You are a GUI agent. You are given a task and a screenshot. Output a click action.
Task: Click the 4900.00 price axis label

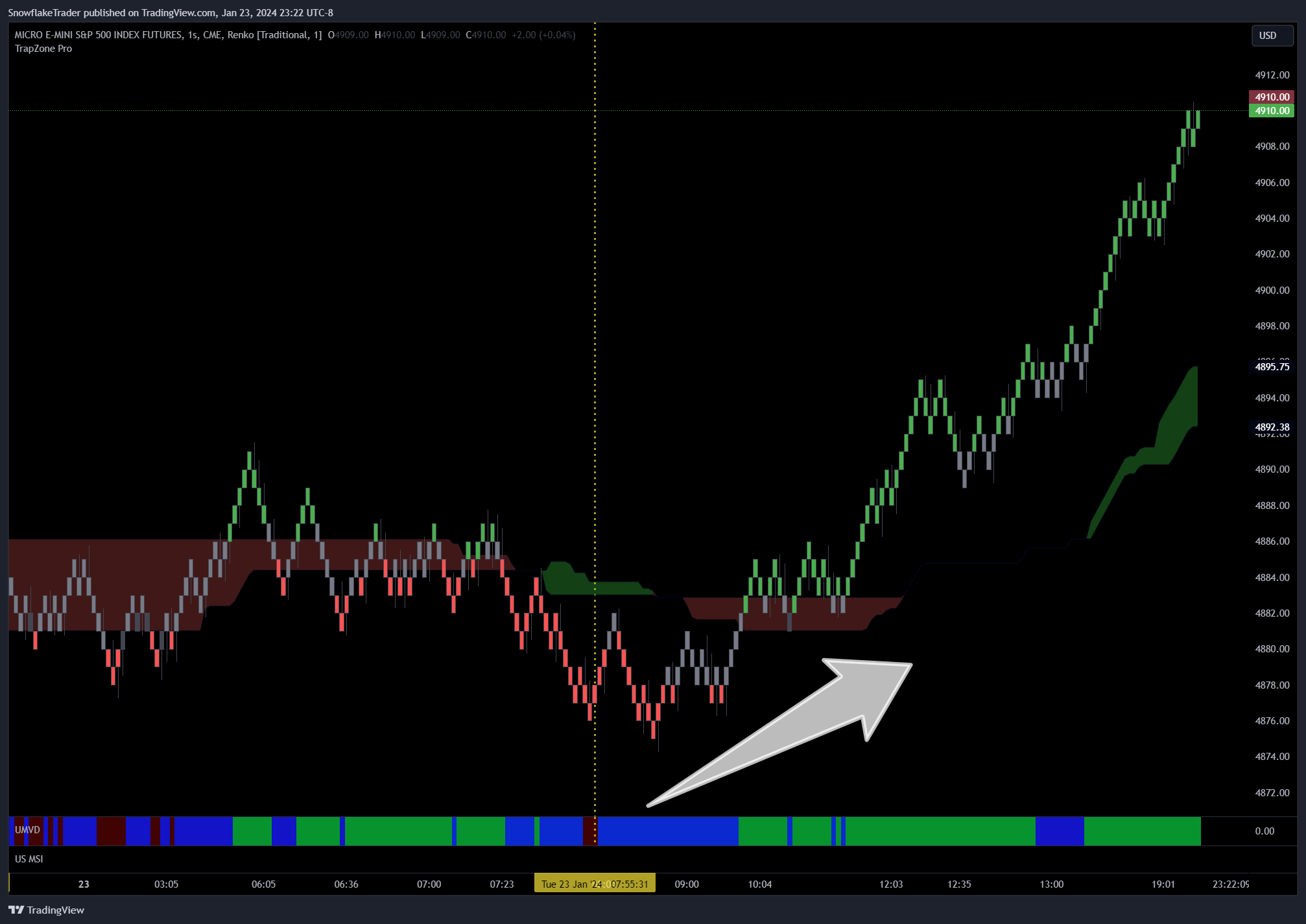click(1272, 290)
